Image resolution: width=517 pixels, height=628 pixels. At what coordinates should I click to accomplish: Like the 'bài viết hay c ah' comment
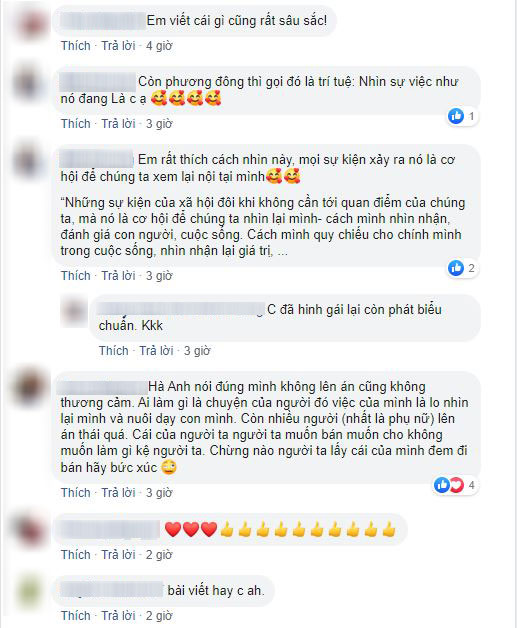coord(76,615)
